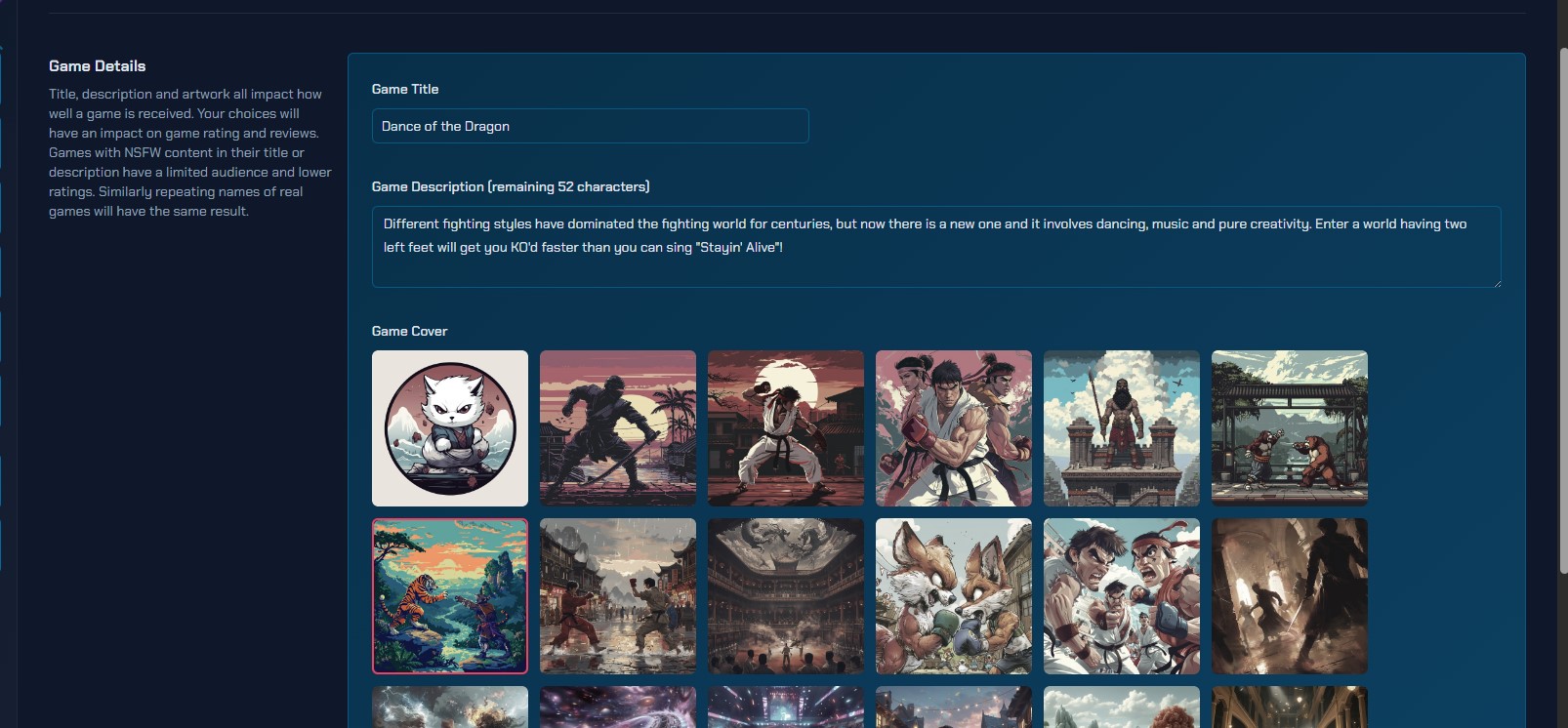Choose the two bears fighting under gate cover

1290,428
